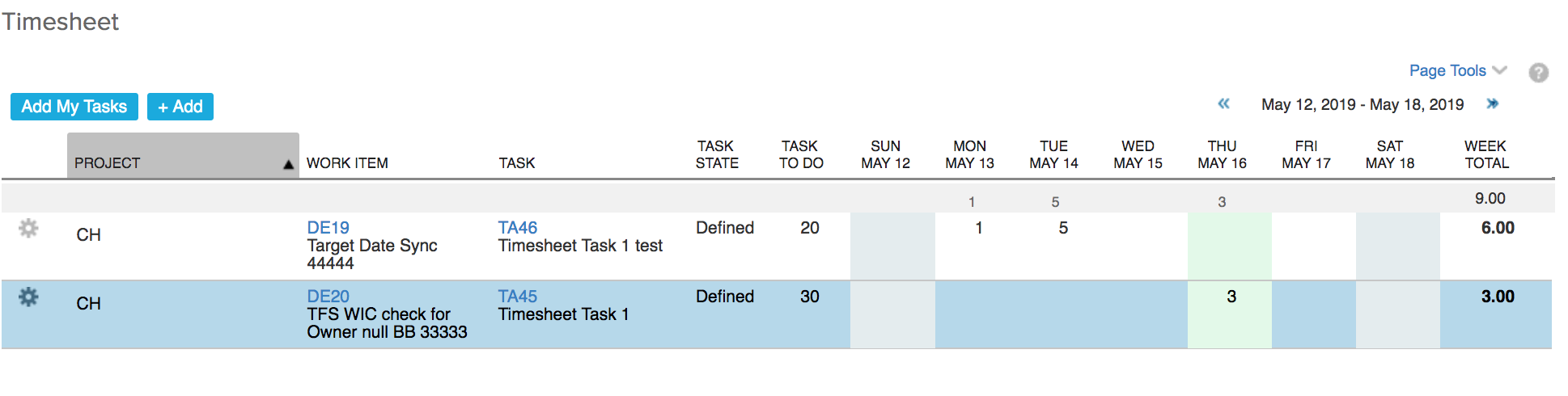
Task: Click the gear icon for DE20 row
Action: 28,297
